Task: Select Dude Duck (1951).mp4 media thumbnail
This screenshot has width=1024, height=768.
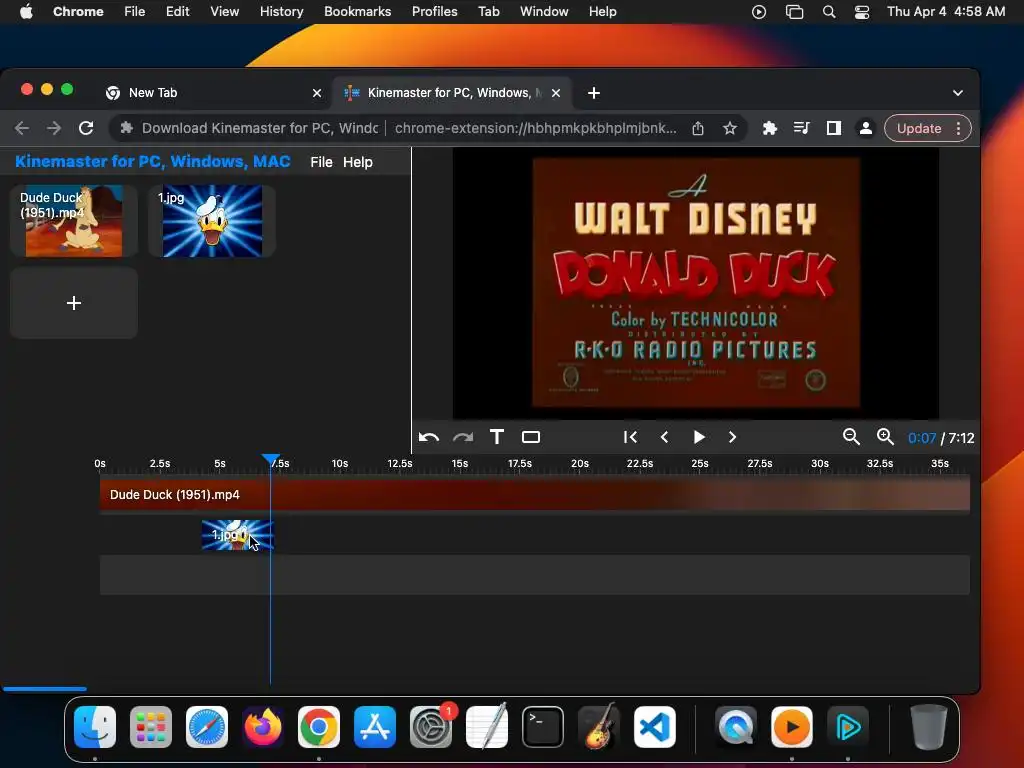Action: [74, 221]
